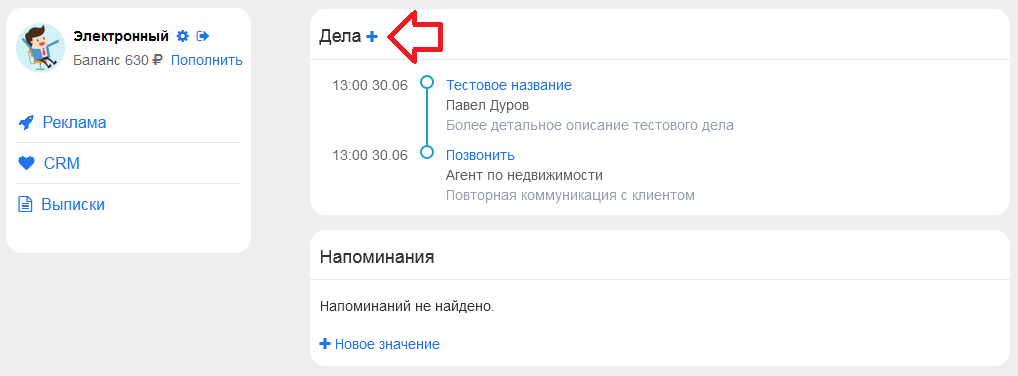Open account settings gear icon
Screen dimensions: 1018x376
(182, 36)
